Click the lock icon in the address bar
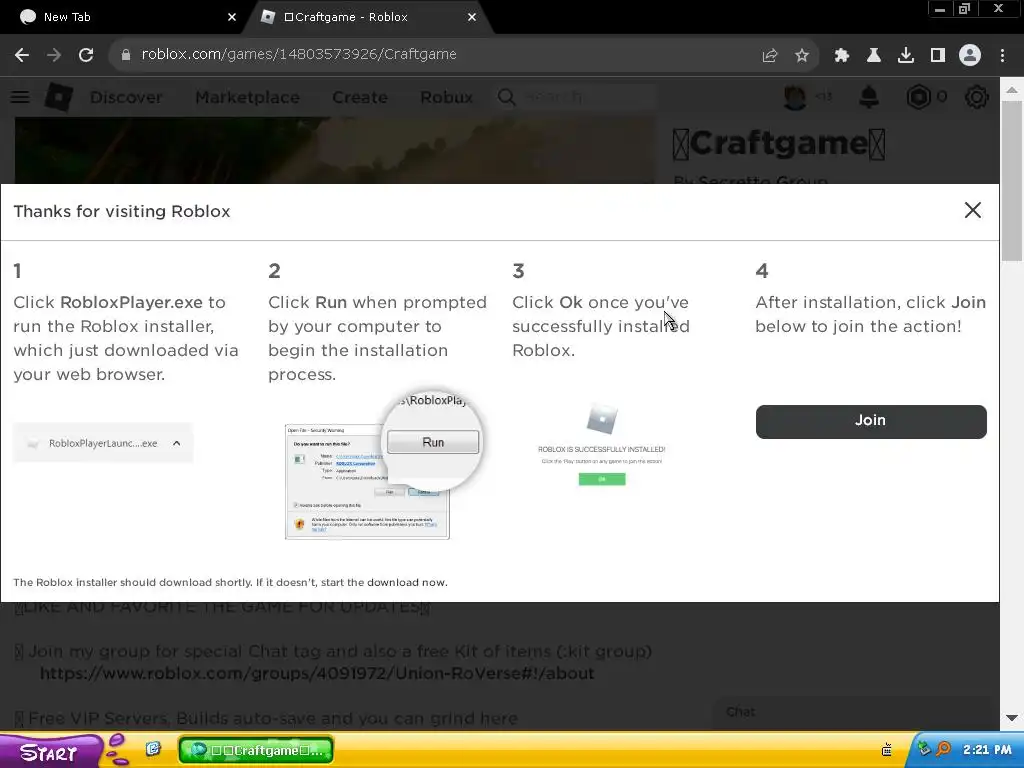The height and width of the screenshot is (768, 1024). tap(125, 55)
